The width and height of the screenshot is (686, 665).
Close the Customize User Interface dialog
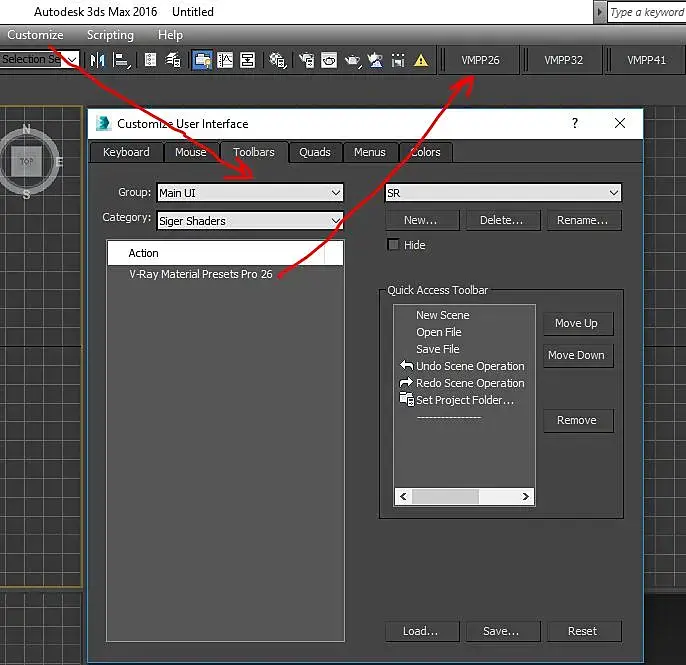click(620, 123)
